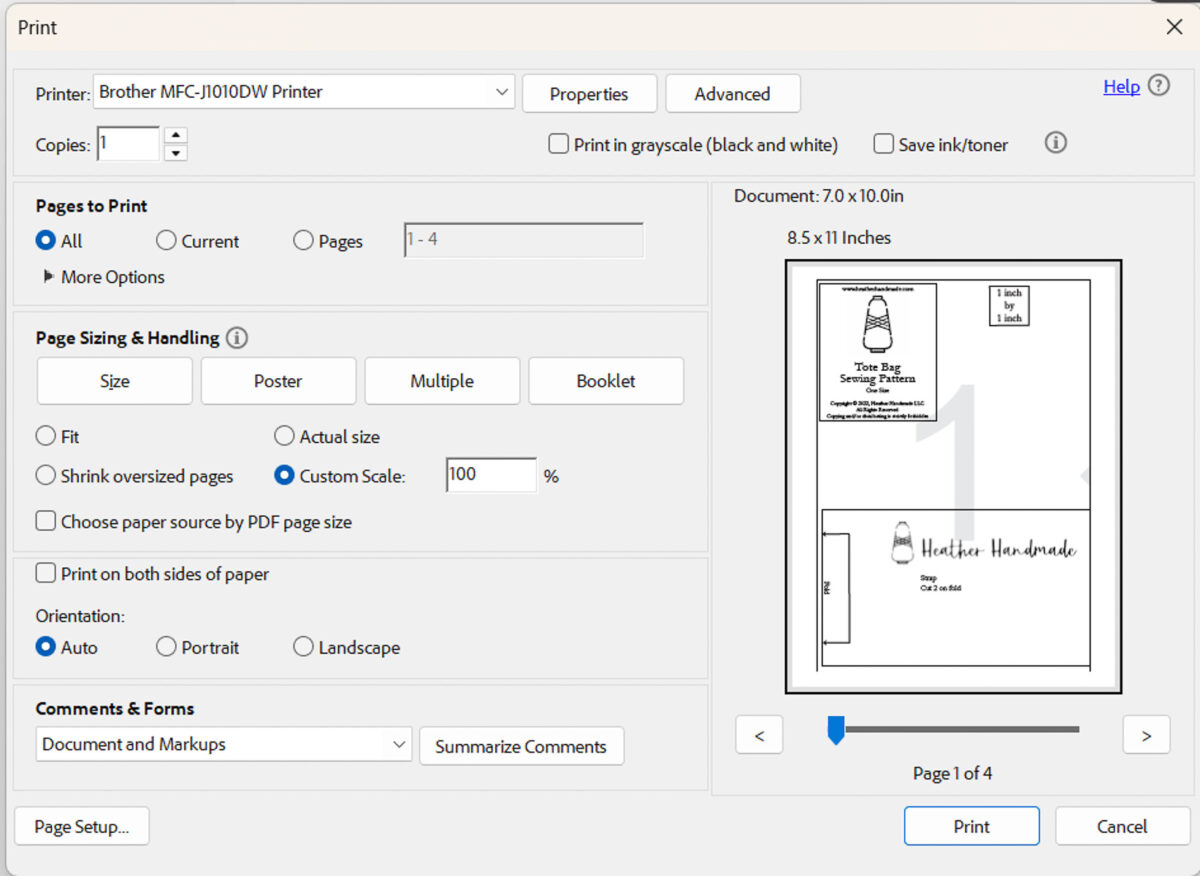Choose the Pages range radio button
Screen dimensions: 1200x876
[x=303, y=241]
